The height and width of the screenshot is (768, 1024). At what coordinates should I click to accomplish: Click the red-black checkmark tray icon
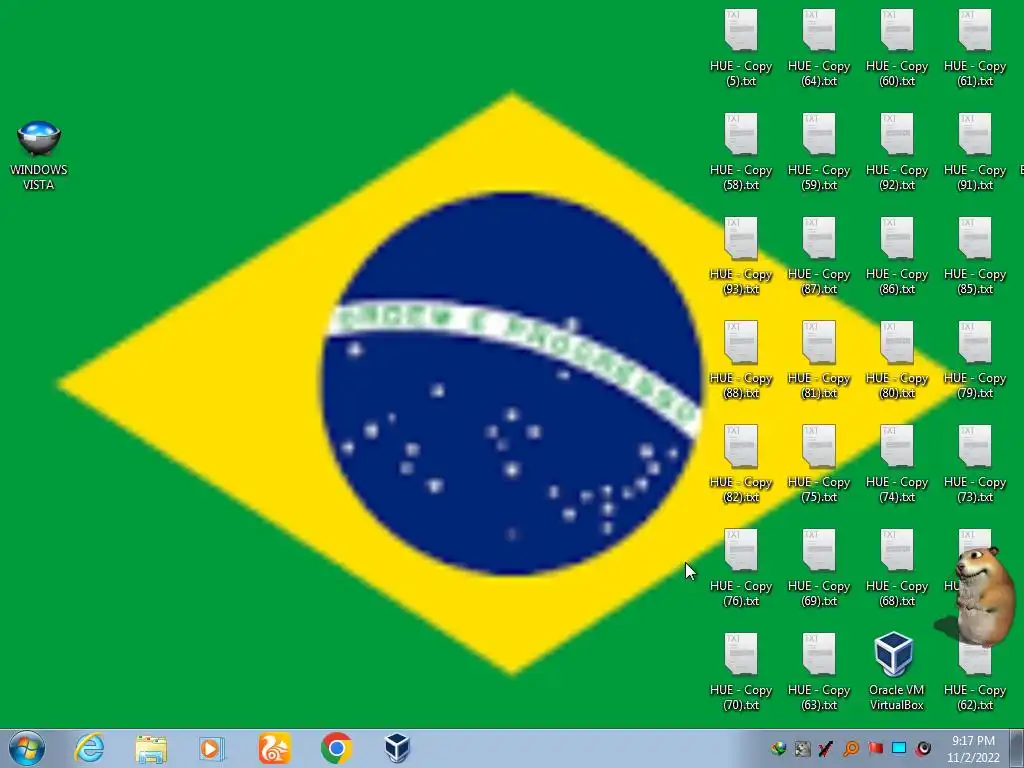pyautogui.click(x=825, y=748)
